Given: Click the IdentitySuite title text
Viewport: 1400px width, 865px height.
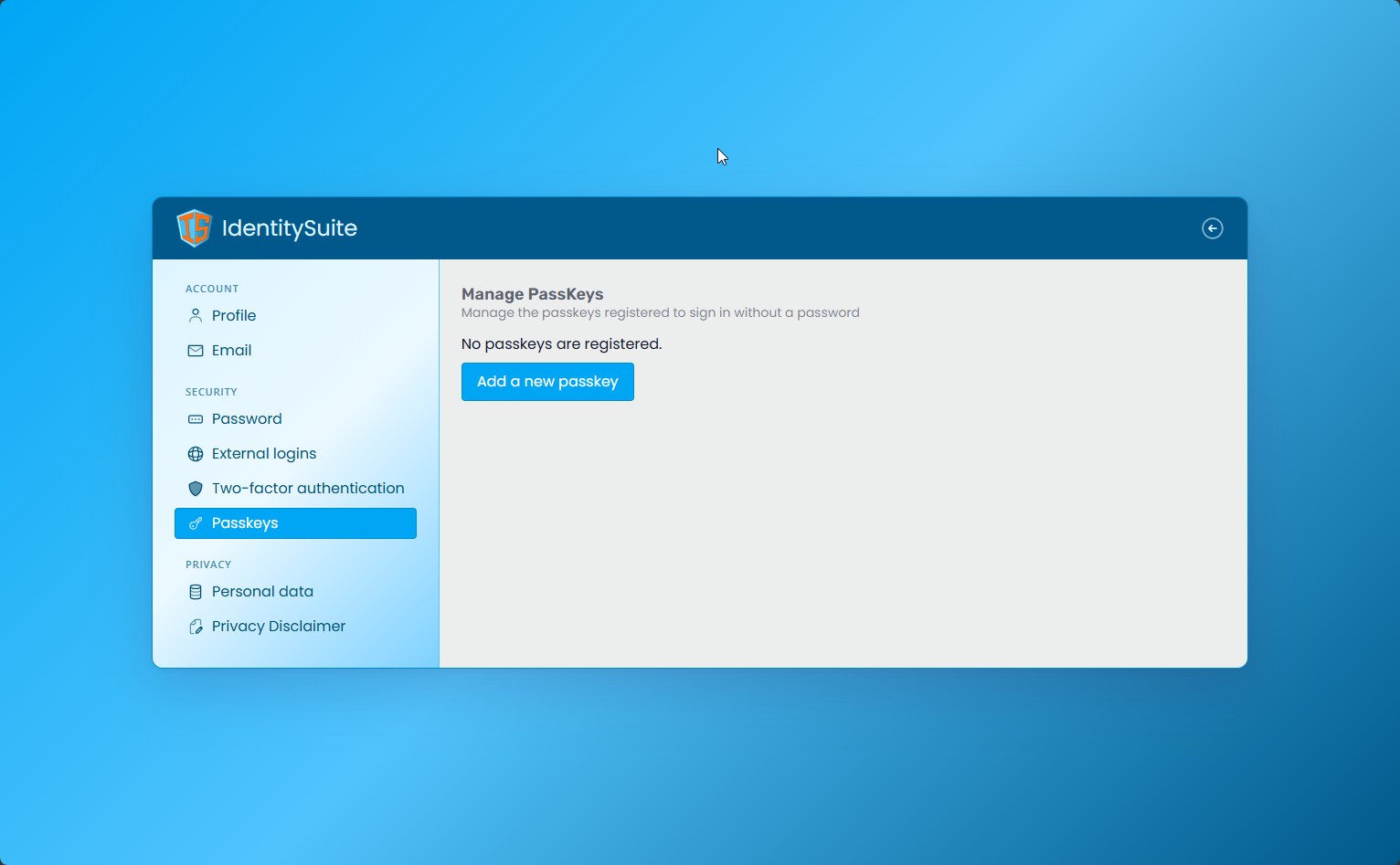Looking at the screenshot, I should click(x=290, y=228).
